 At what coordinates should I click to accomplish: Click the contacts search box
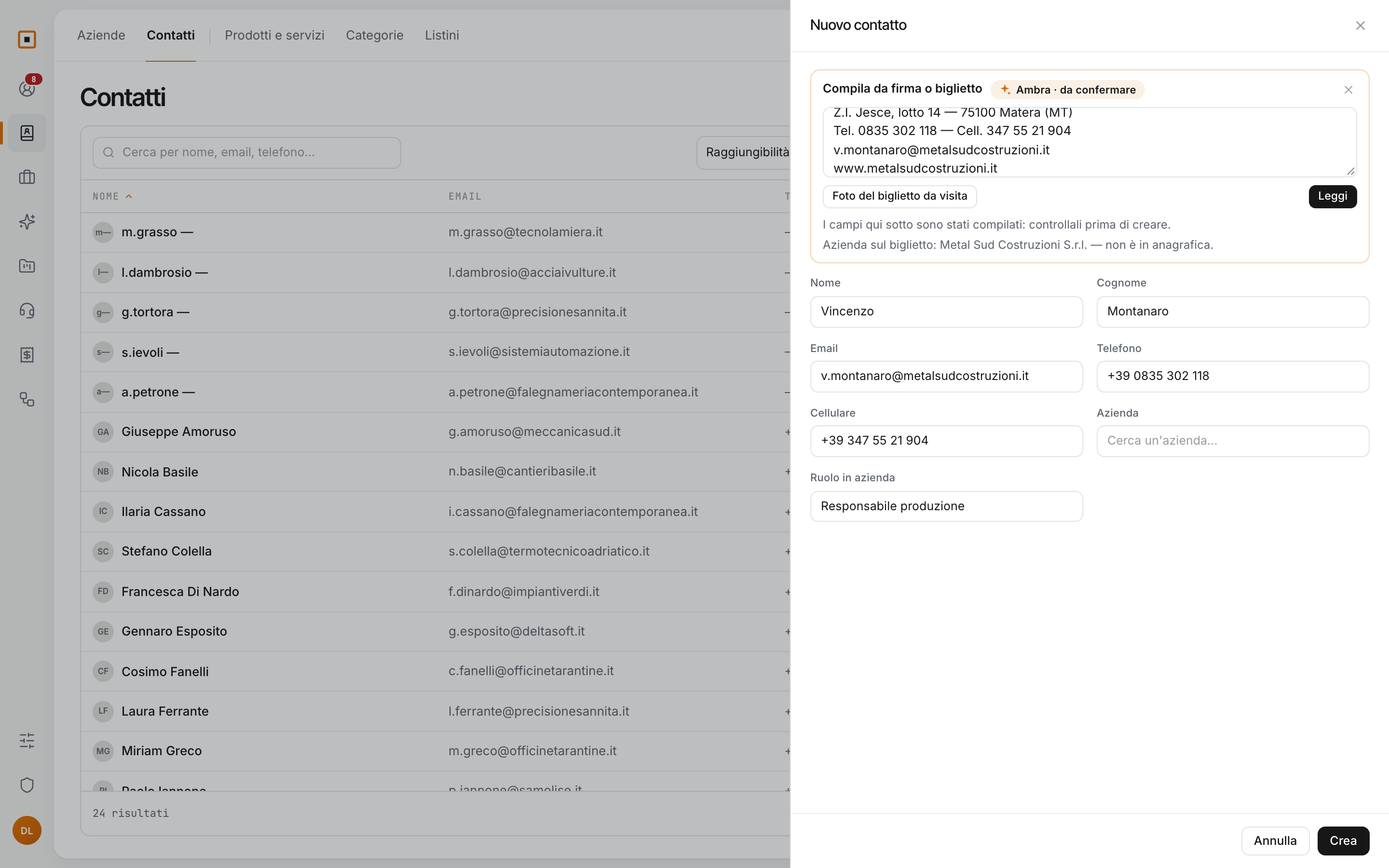[x=247, y=152]
